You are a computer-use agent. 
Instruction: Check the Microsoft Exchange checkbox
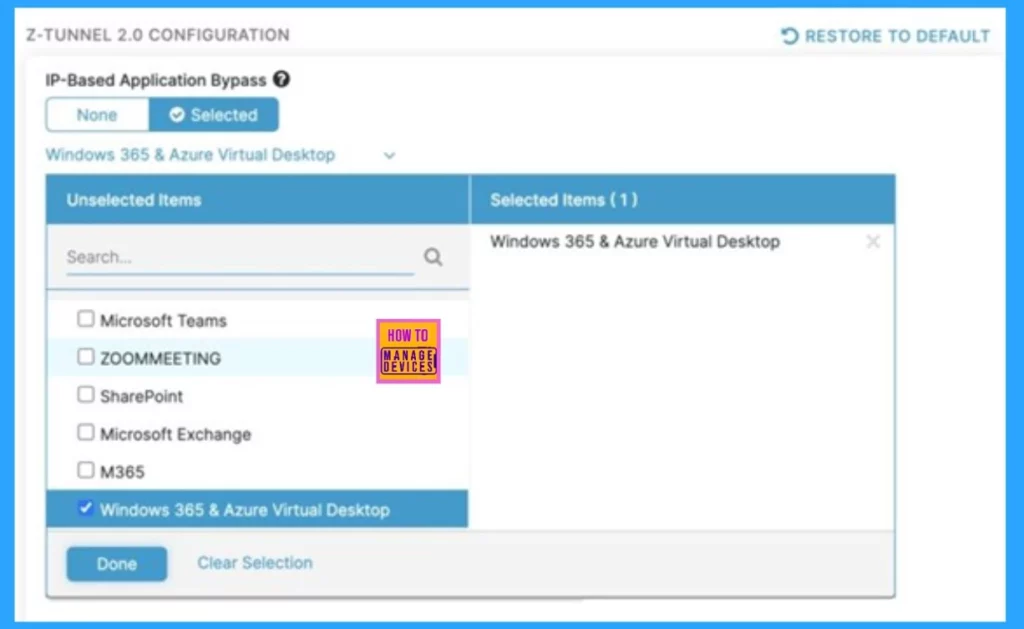[86, 432]
